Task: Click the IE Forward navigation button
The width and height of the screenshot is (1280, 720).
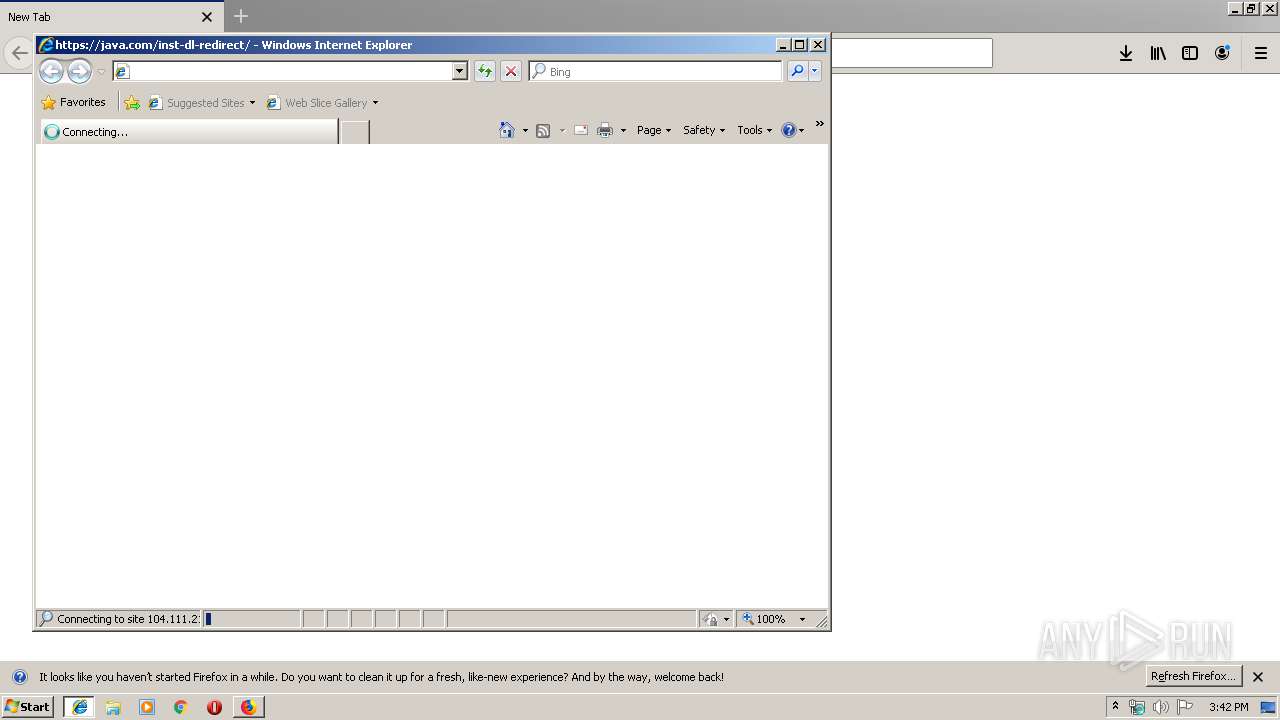Action: point(79,71)
